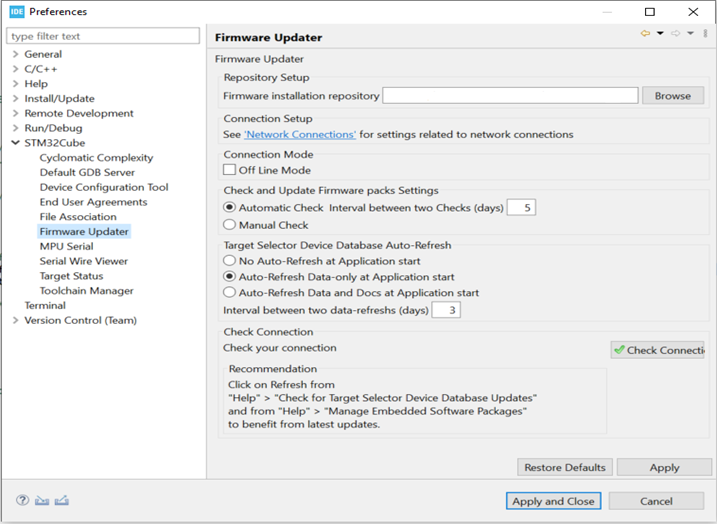The image size is (717, 524).
Task: Expand the C/C++ preferences node
Action: (15, 69)
